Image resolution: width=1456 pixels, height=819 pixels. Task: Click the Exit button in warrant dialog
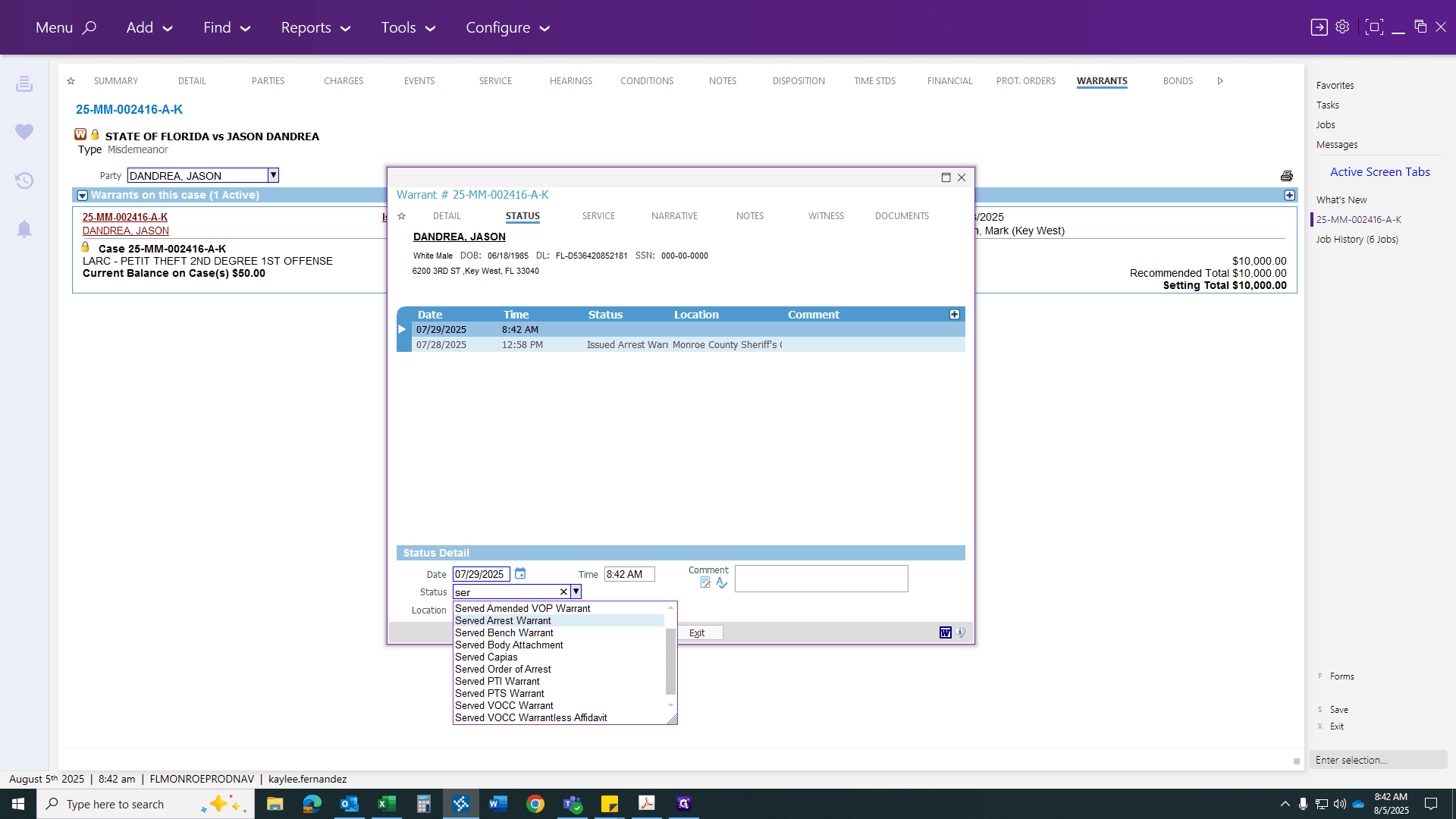[x=697, y=632]
